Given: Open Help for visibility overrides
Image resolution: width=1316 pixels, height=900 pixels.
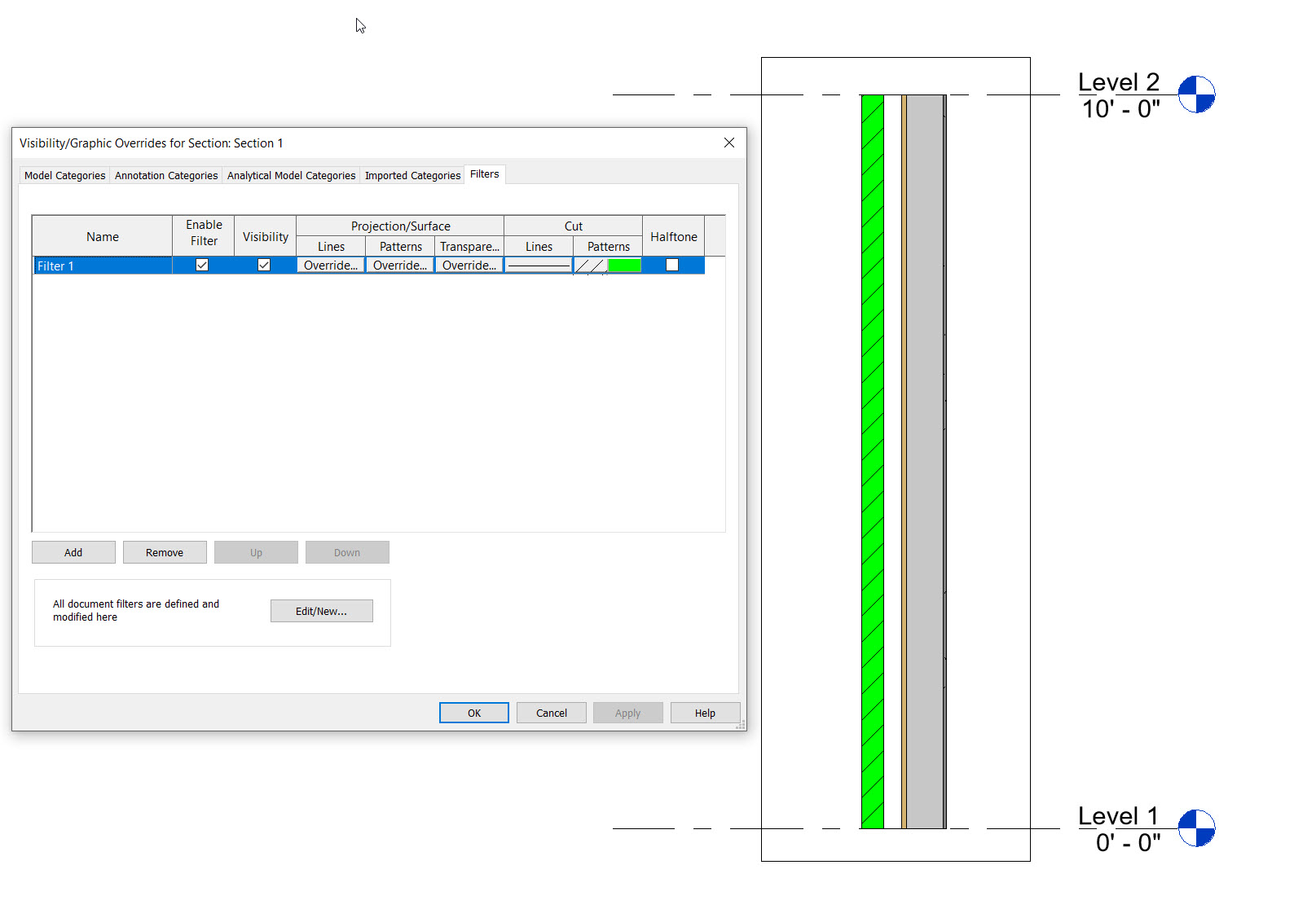Looking at the screenshot, I should (706, 713).
